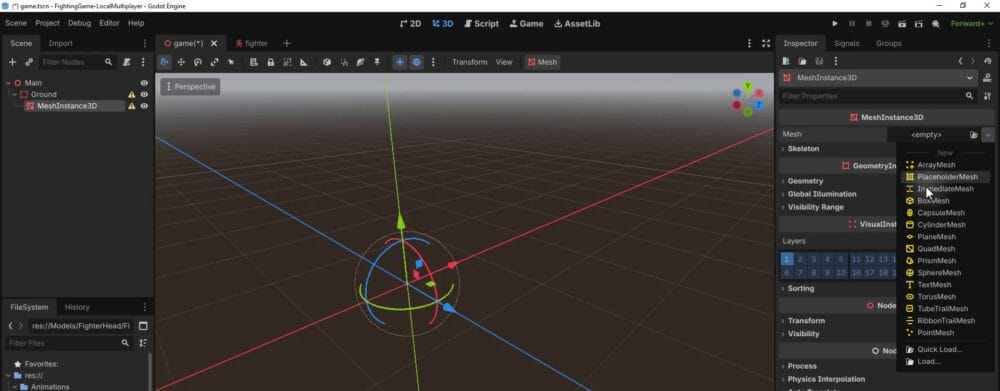
Task: Open the fighter scene tab
Action: pos(251,43)
